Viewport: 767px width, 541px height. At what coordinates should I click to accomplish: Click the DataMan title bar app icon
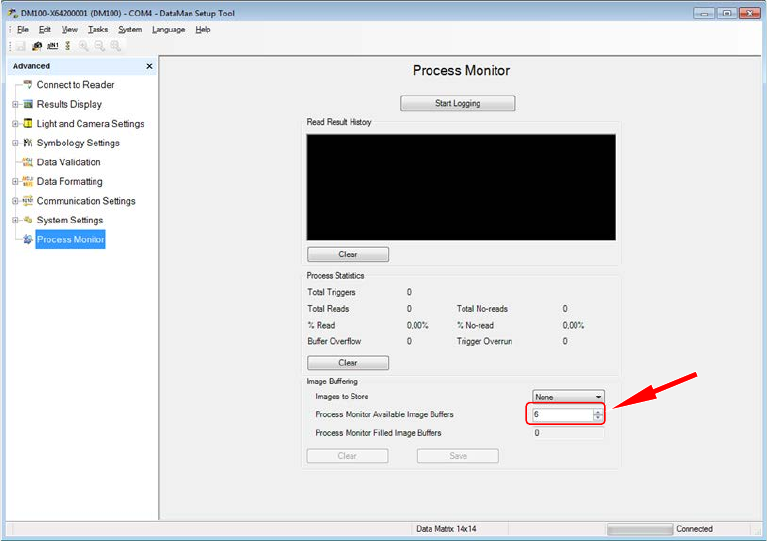(x=13, y=13)
